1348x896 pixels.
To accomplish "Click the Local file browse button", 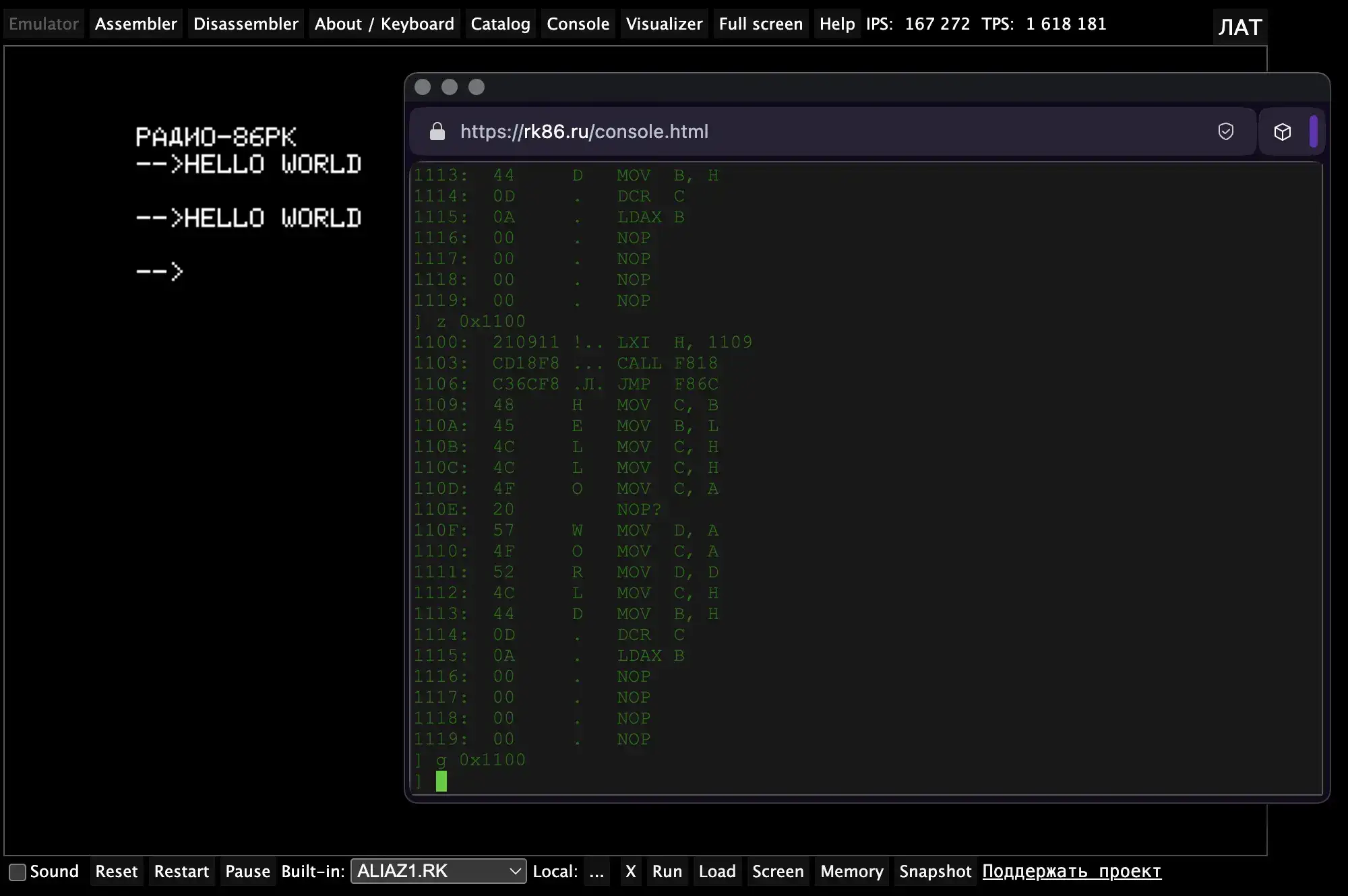I will (x=596, y=871).
